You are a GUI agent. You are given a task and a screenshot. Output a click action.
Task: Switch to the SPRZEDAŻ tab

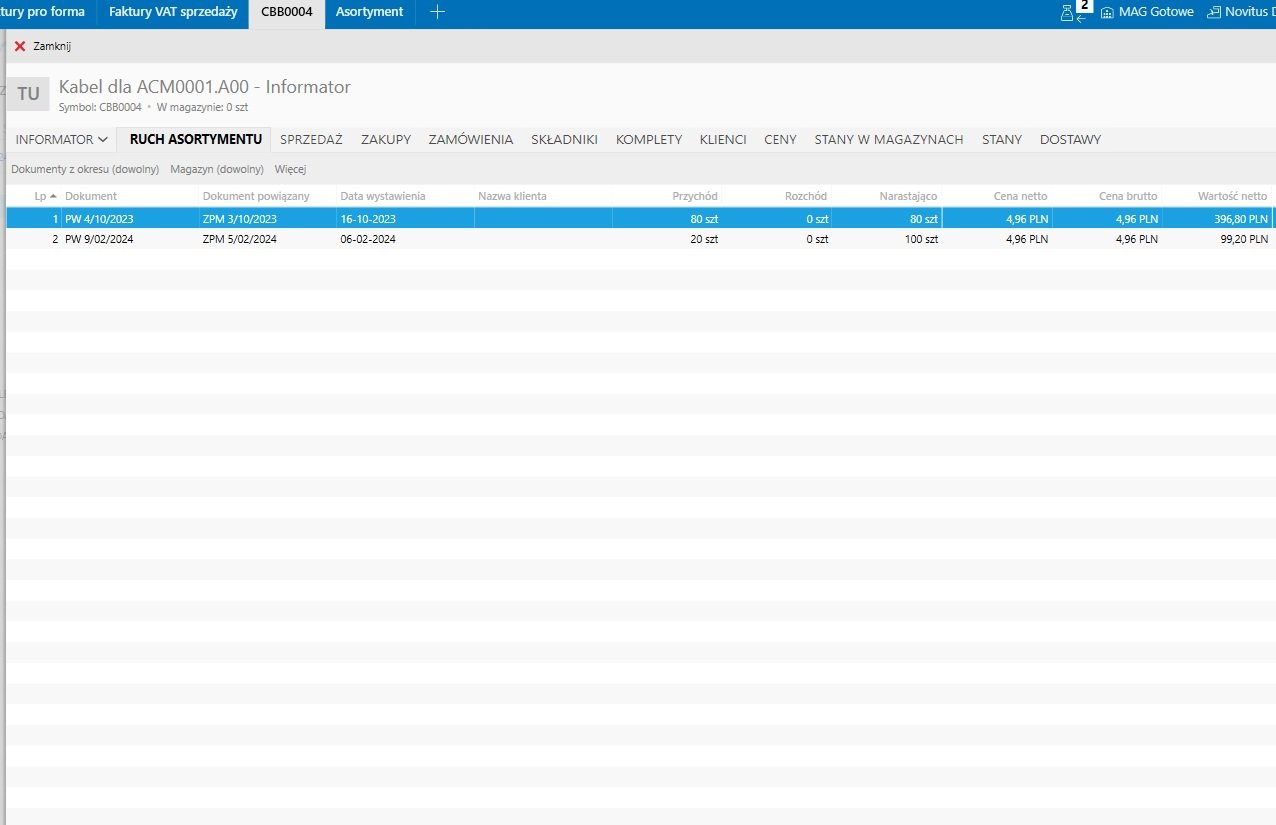coord(311,140)
